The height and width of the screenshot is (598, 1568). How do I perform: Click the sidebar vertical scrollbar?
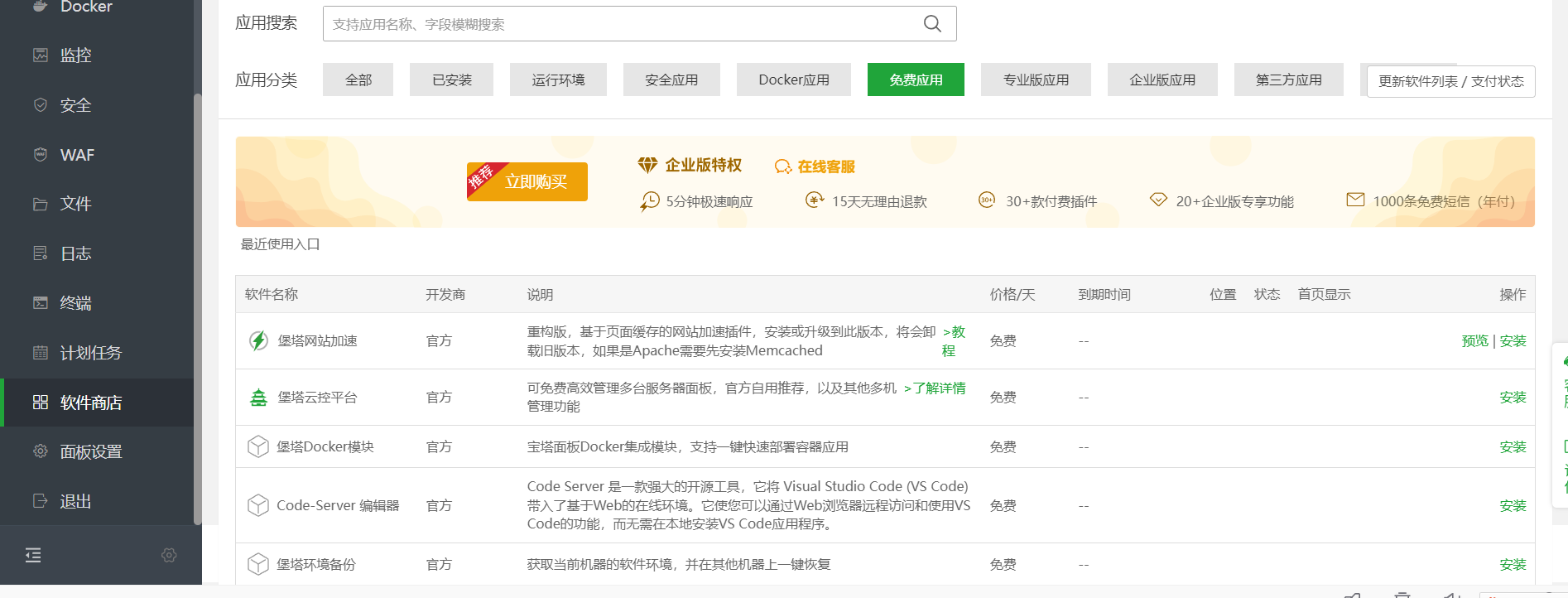point(197,308)
